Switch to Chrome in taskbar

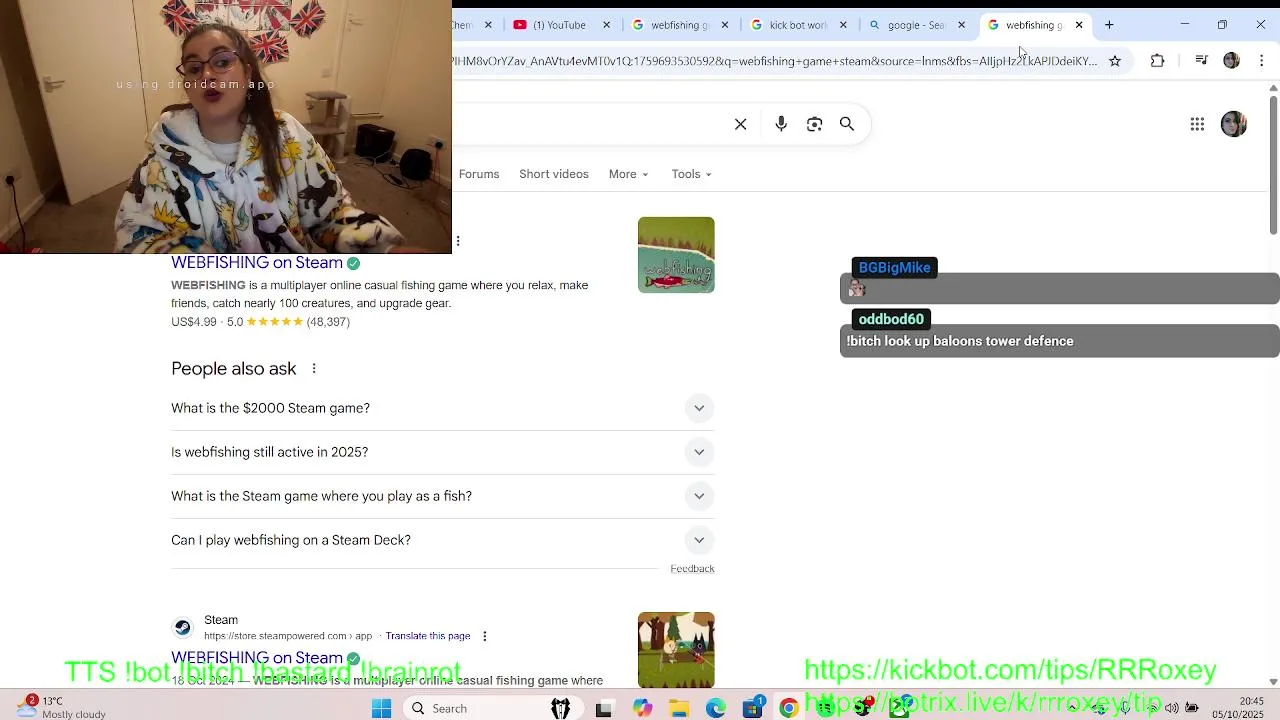click(x=789, y=708)
